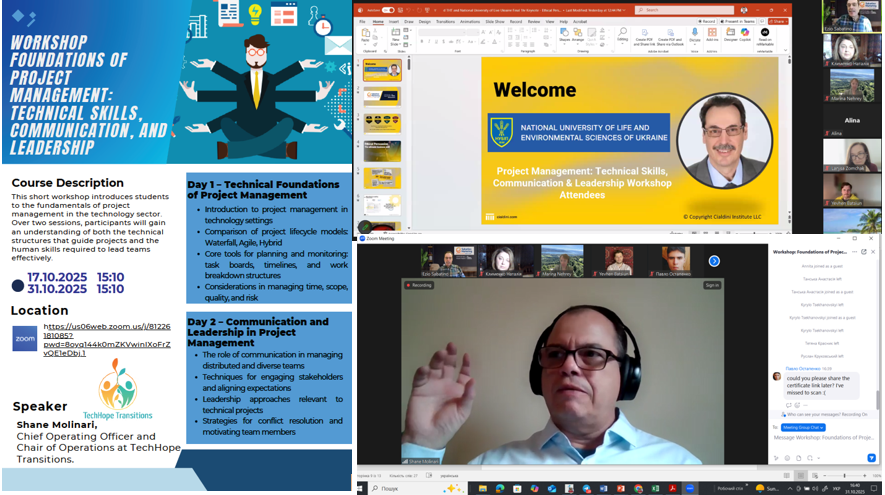Open the Meeting Group Chat recipient dropdown

pos(803,427)
